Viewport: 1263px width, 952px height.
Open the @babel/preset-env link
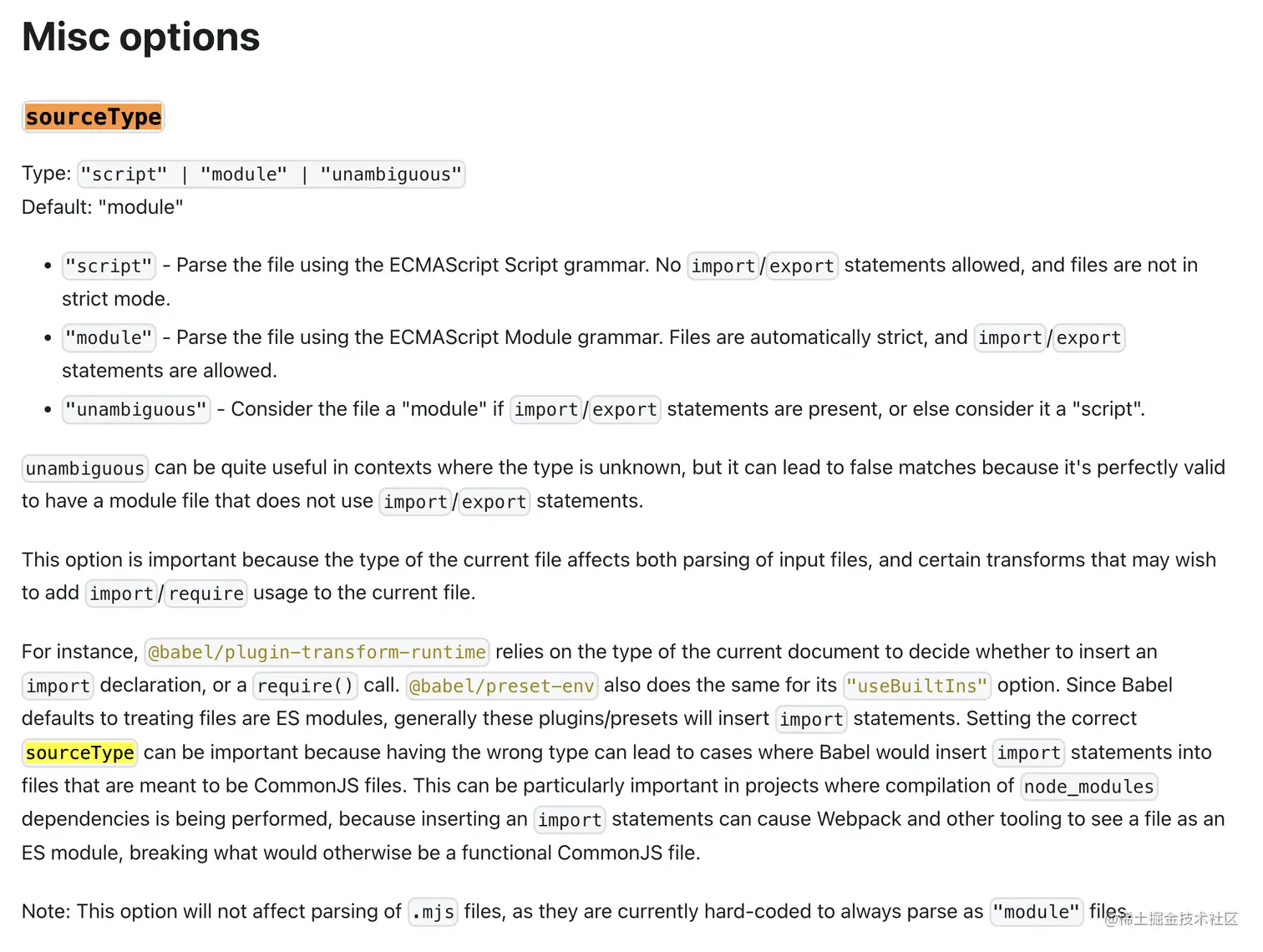click(501, 686)
